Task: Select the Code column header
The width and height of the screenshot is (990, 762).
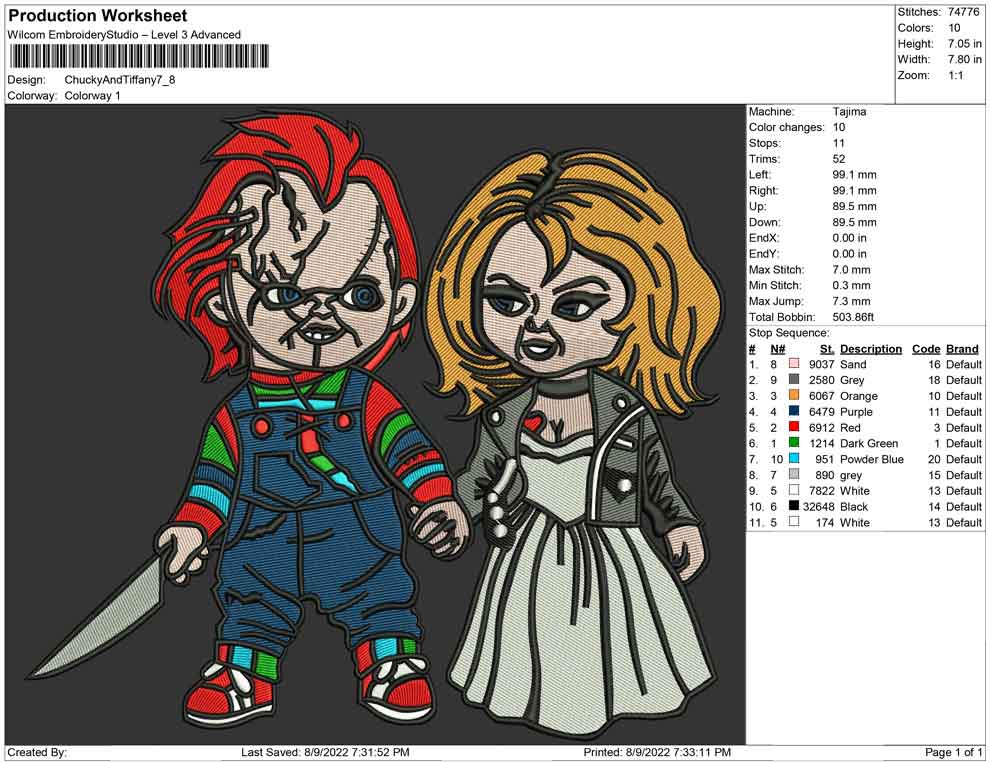Action: click(926, 349)
